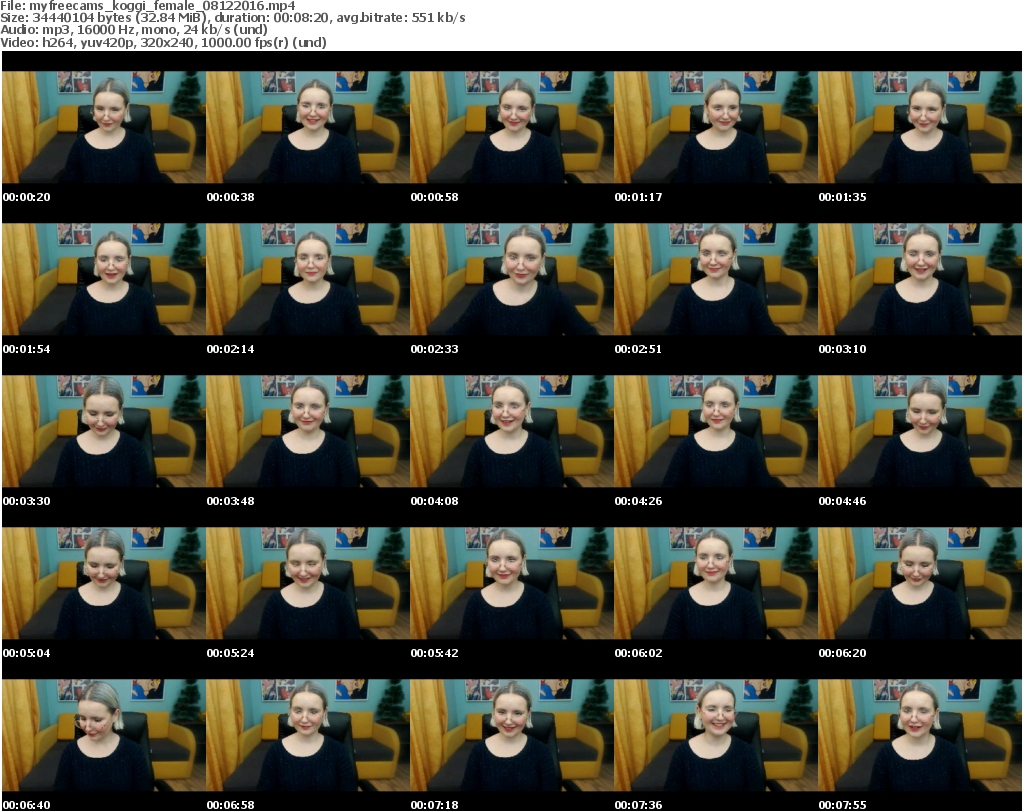Viewport: 1024px width, 811px height.
Task: Select the thumbnail frame at 00:07:55
Action: pos(920,736)
